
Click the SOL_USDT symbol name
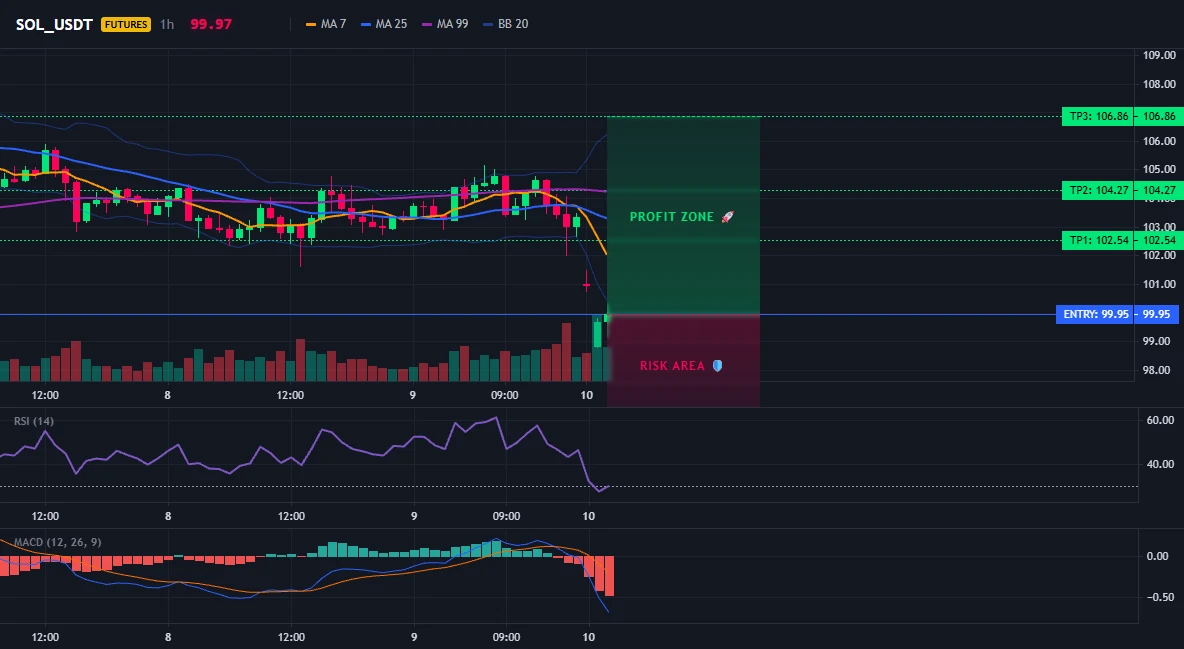[54, 24]
